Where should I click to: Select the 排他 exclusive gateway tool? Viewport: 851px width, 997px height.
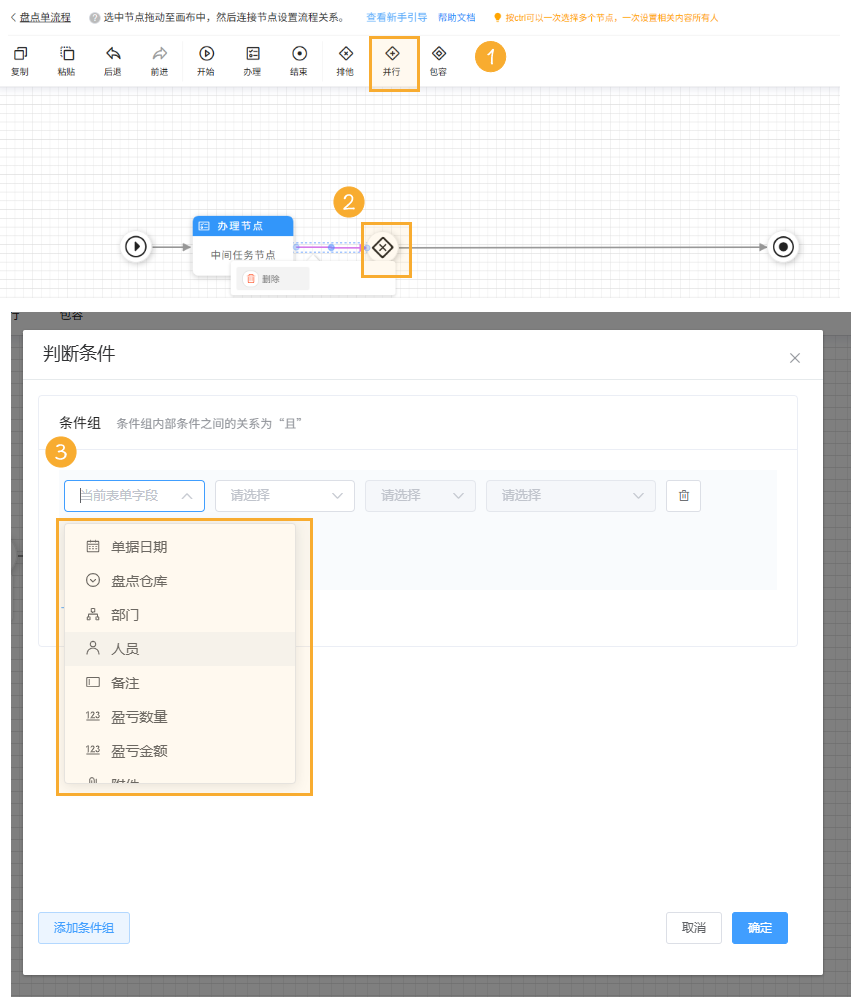tap(344, 60)
